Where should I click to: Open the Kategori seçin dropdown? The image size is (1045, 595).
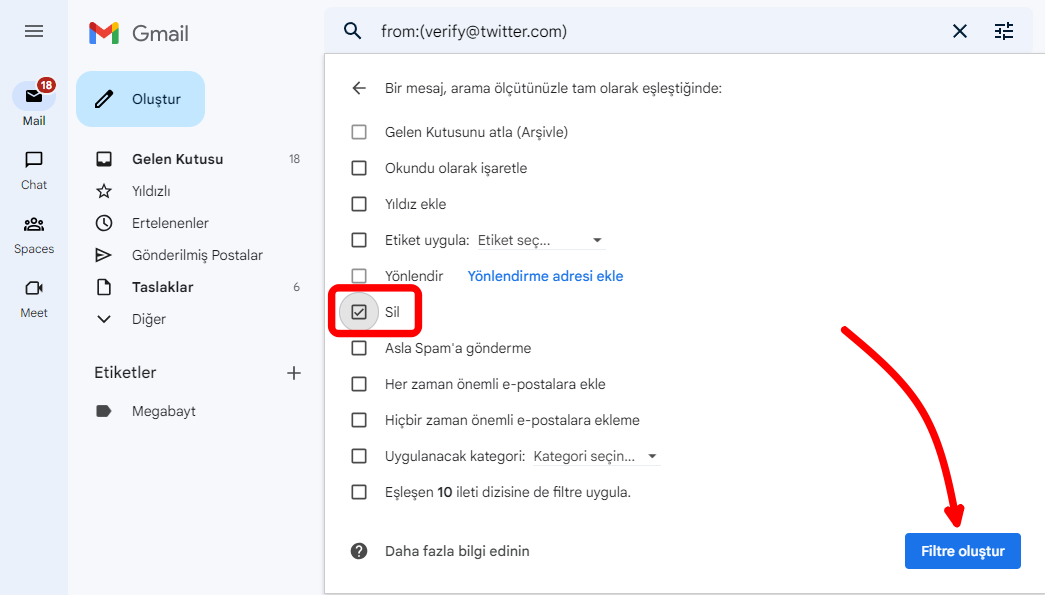tap(596, 456)
